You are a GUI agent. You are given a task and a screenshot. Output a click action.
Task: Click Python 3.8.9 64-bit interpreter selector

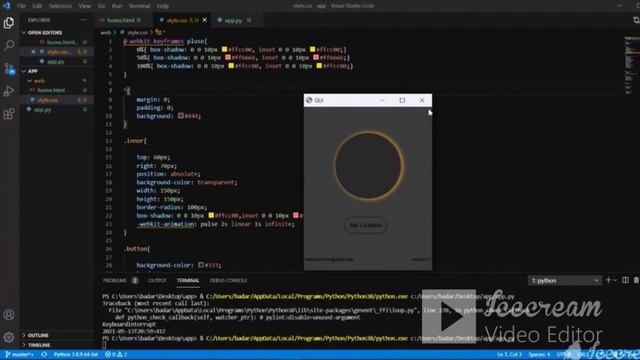[x=76, y=354]
